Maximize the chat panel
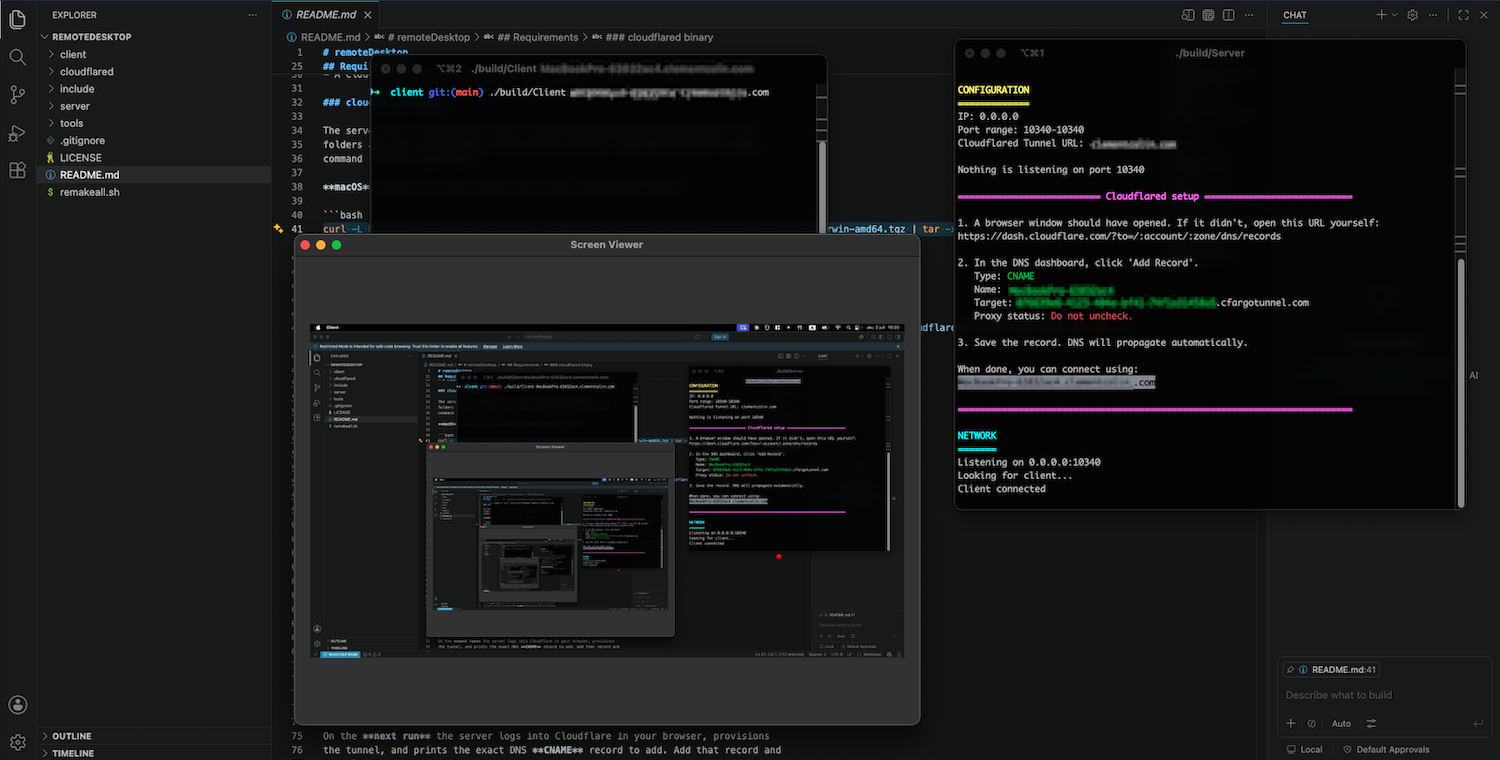 click(x=1463, y=15)
